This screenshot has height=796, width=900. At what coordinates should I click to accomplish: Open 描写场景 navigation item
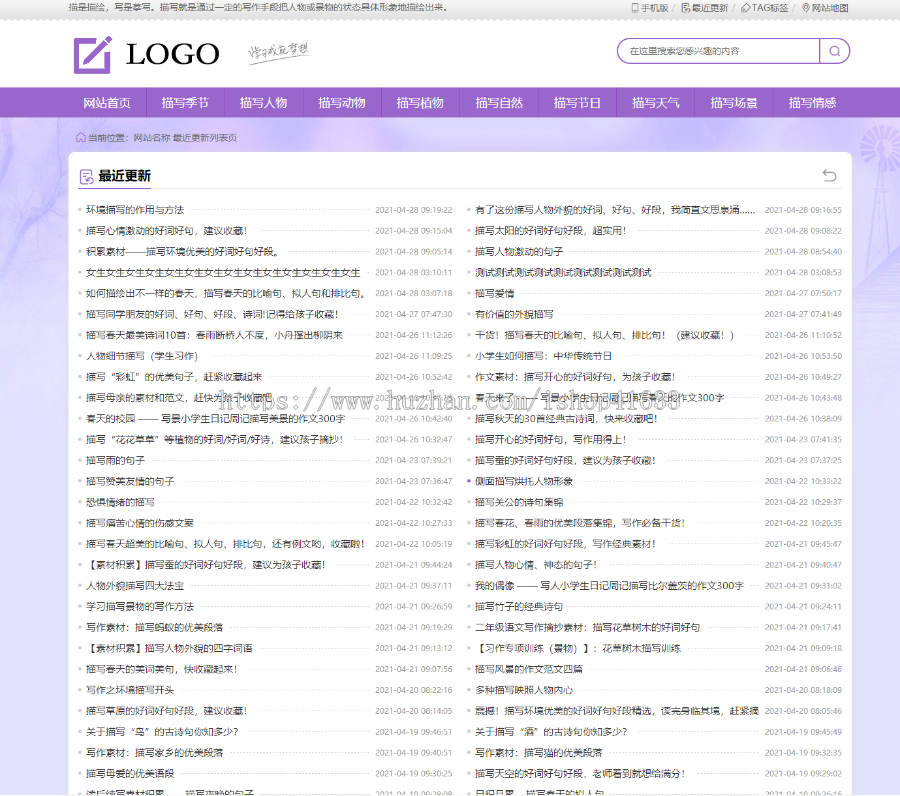tap(734, 103)
